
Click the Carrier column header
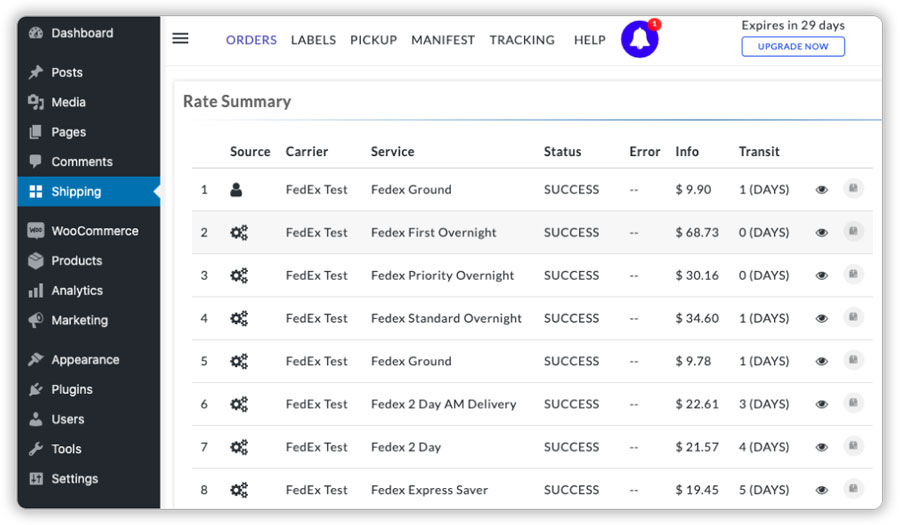[x=307, y=151]
